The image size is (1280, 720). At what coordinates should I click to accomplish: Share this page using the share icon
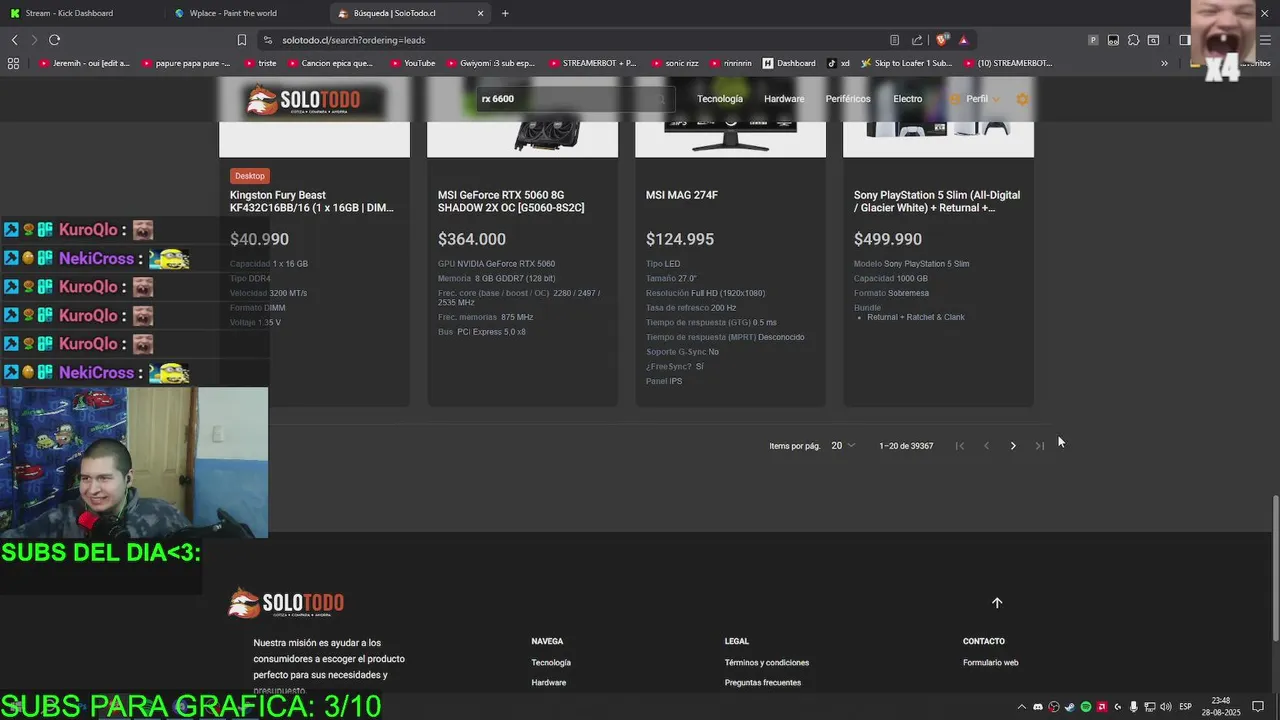tap(917, 40)
